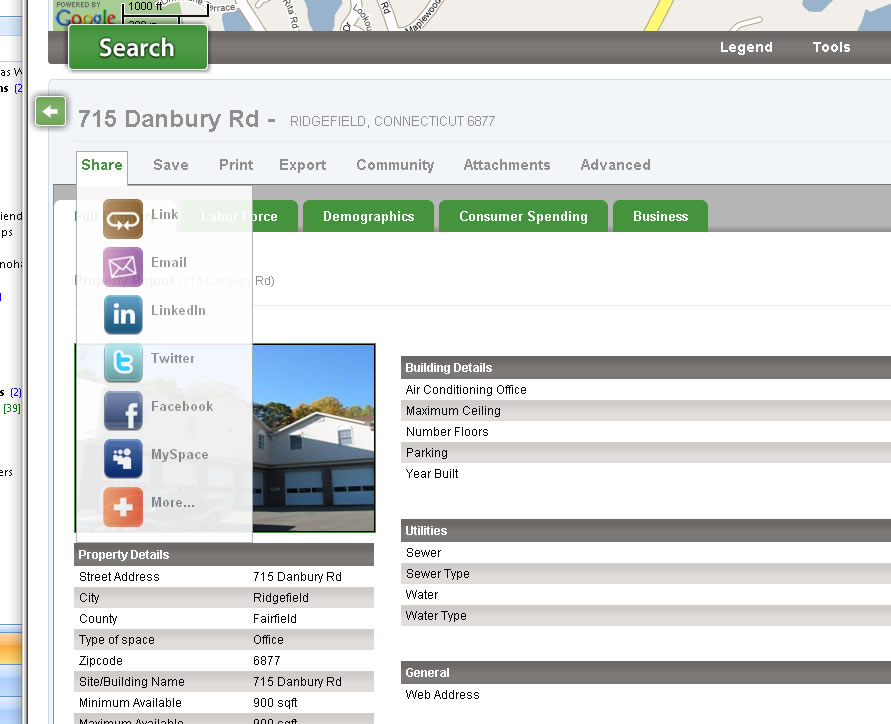Open the Tools panel
Viewport: 891px width, 724px height.
[x=831, y=47]
